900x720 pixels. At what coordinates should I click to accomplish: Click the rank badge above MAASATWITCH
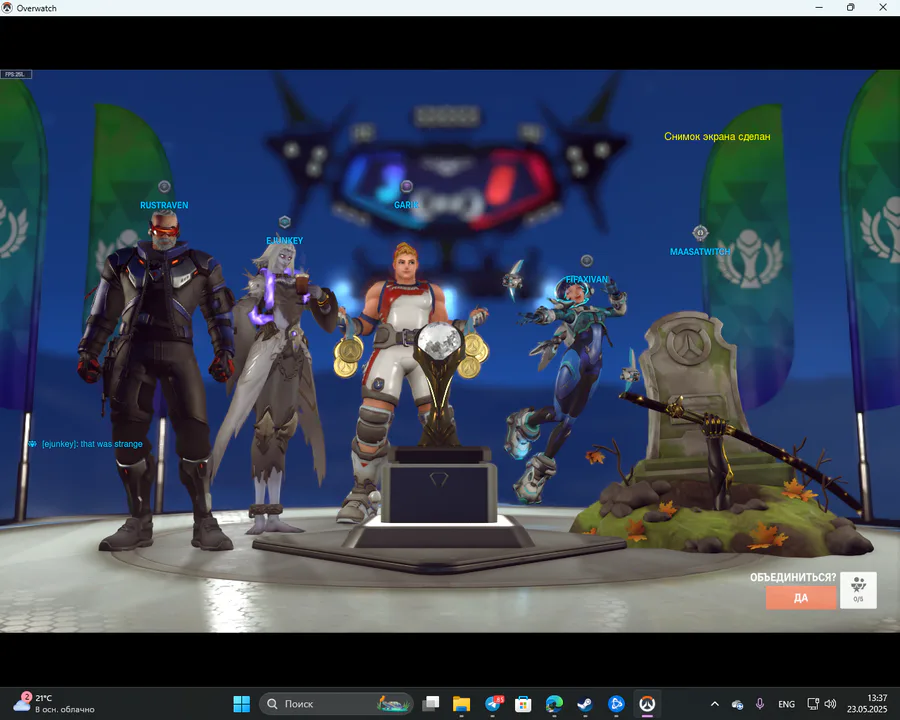pos(700,233)
